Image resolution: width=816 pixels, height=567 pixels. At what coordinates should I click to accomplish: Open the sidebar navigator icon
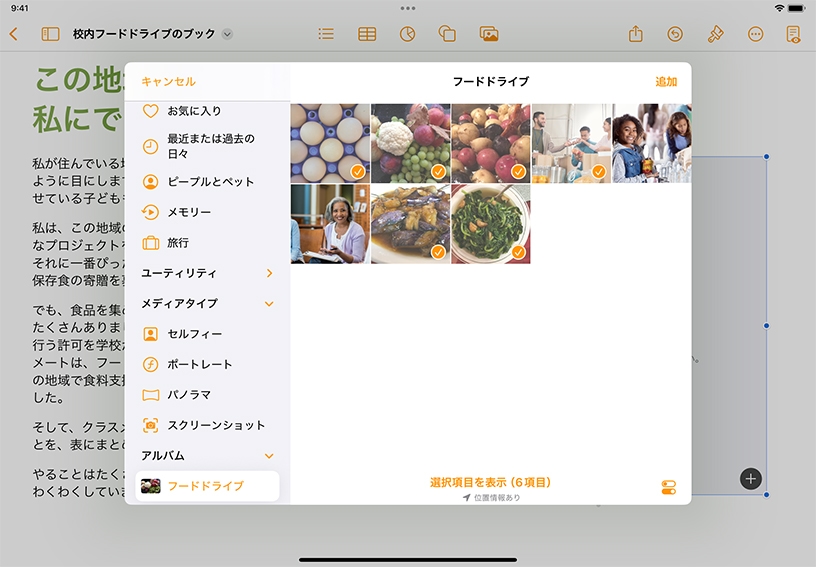coord(50,34)
